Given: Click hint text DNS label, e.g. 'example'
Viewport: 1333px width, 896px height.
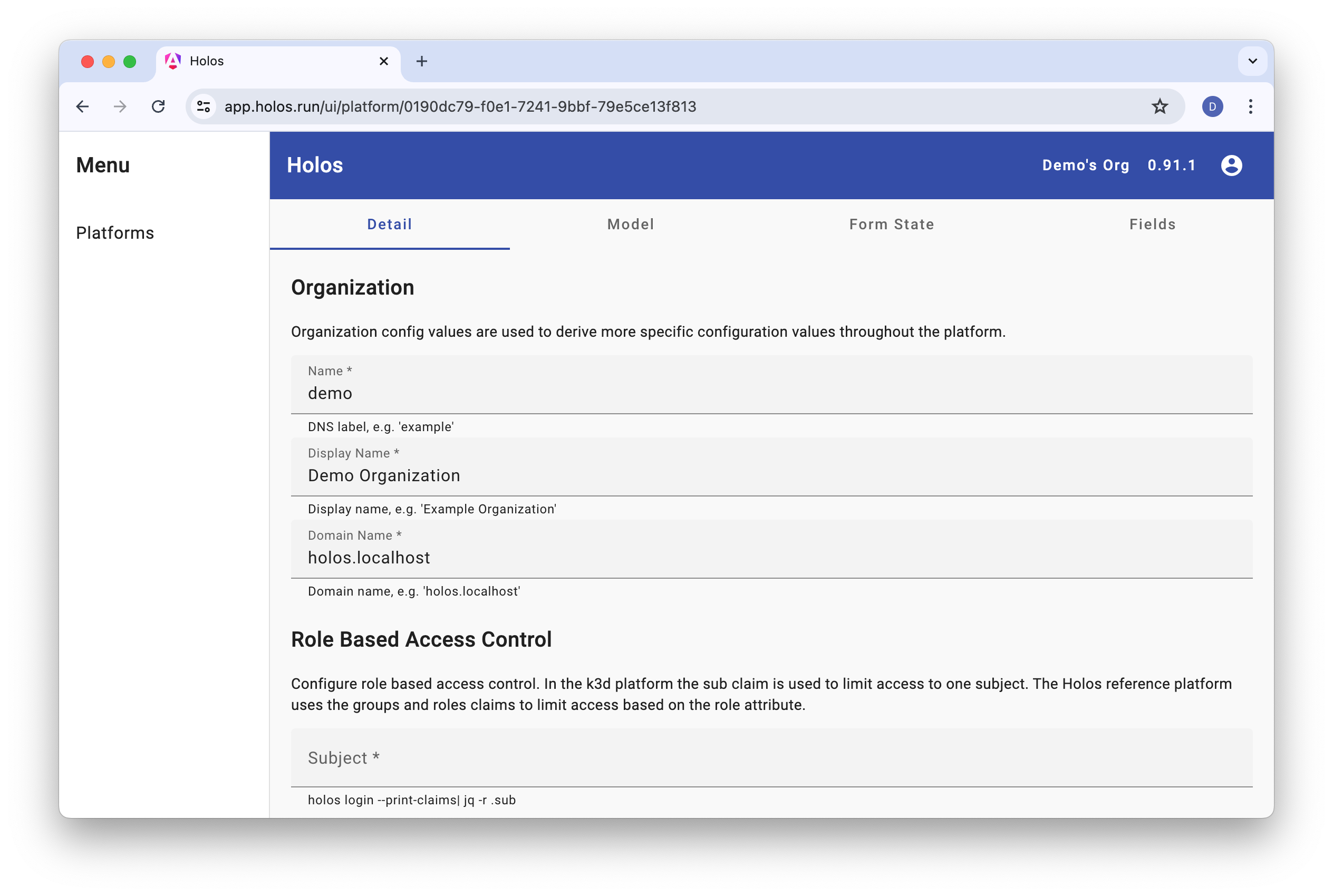Looking at the screenshot, I should (381, 427).
